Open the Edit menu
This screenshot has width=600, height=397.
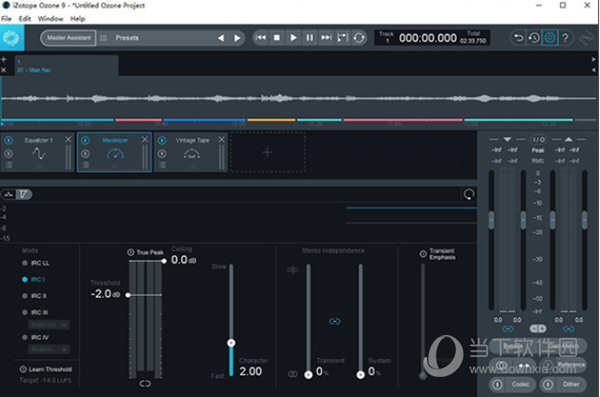point(24,18)
